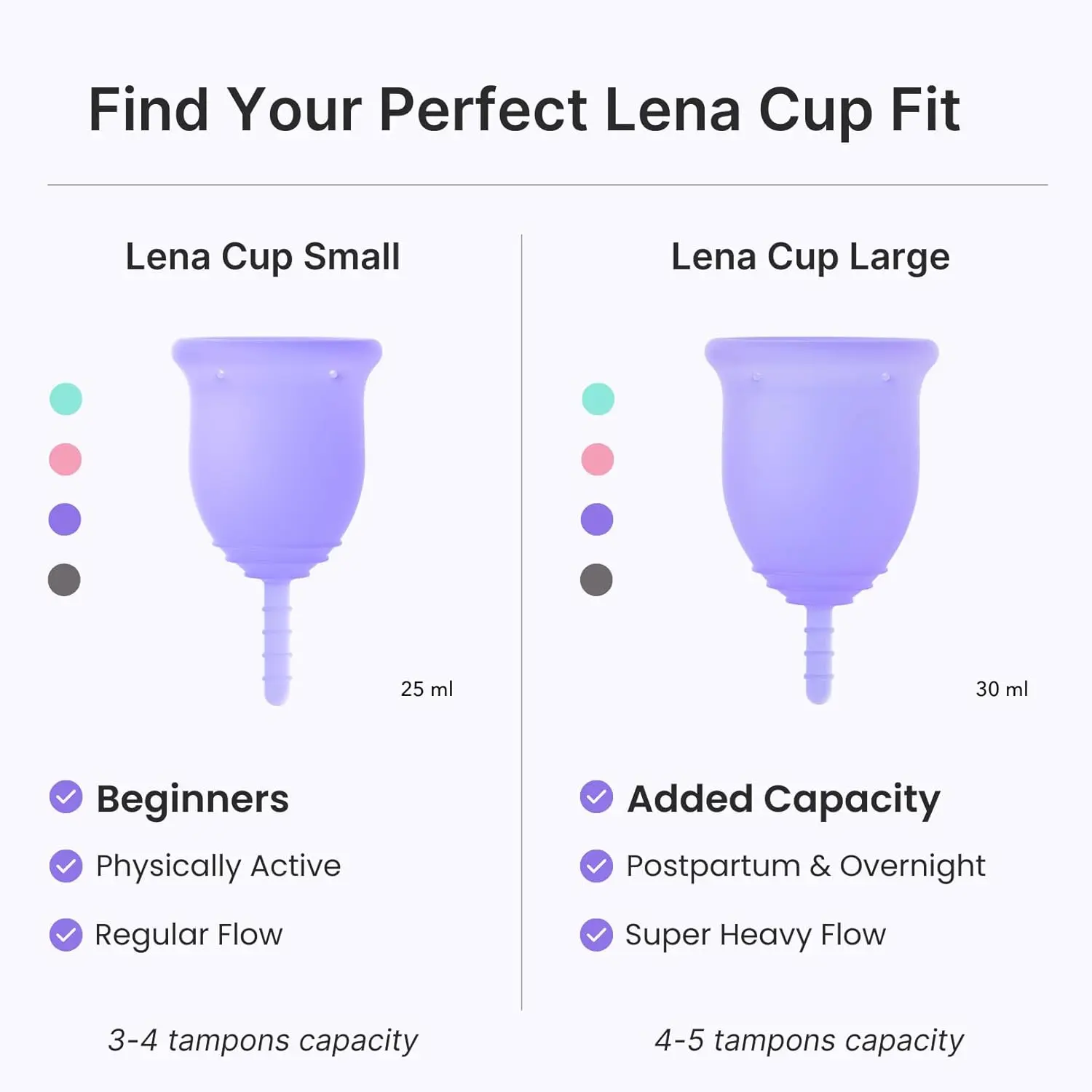Viewport: 1092px width, 1092px height.
Task: Click the 25 ml capacity label
Action: click(427, 689)
